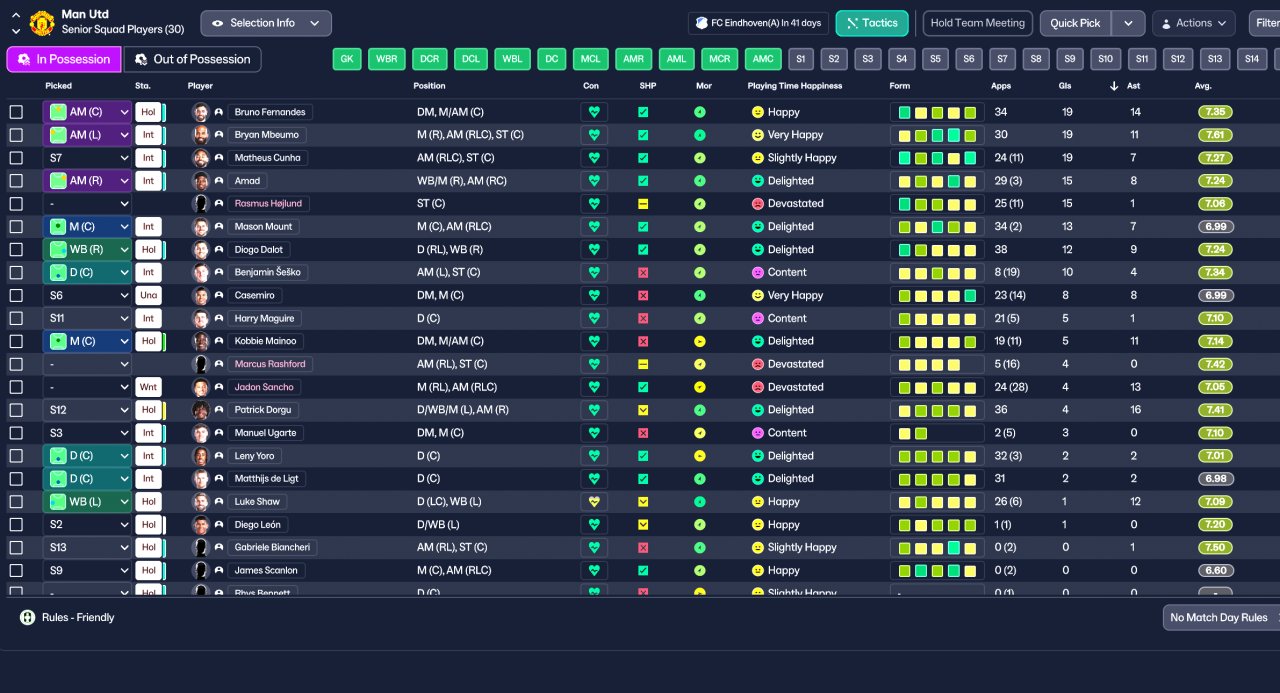Screen dimensions: 1280x693
Task: Select the S10 substitute slot
Action: tap(1105, 59)
